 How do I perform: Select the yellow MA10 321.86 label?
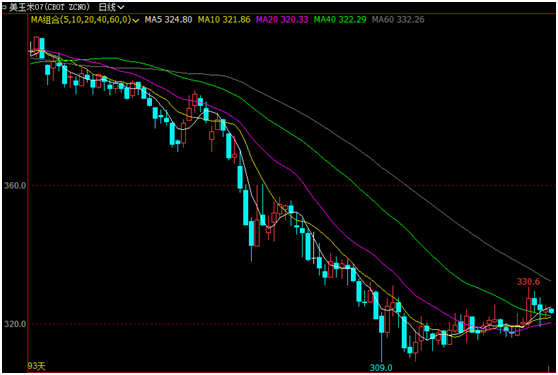(x=224, y=20)
